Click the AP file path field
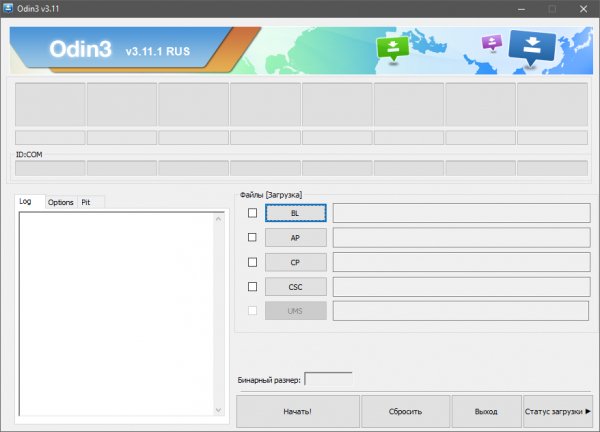The height and width of the screenshot is (432, 600). pos(461,238)
